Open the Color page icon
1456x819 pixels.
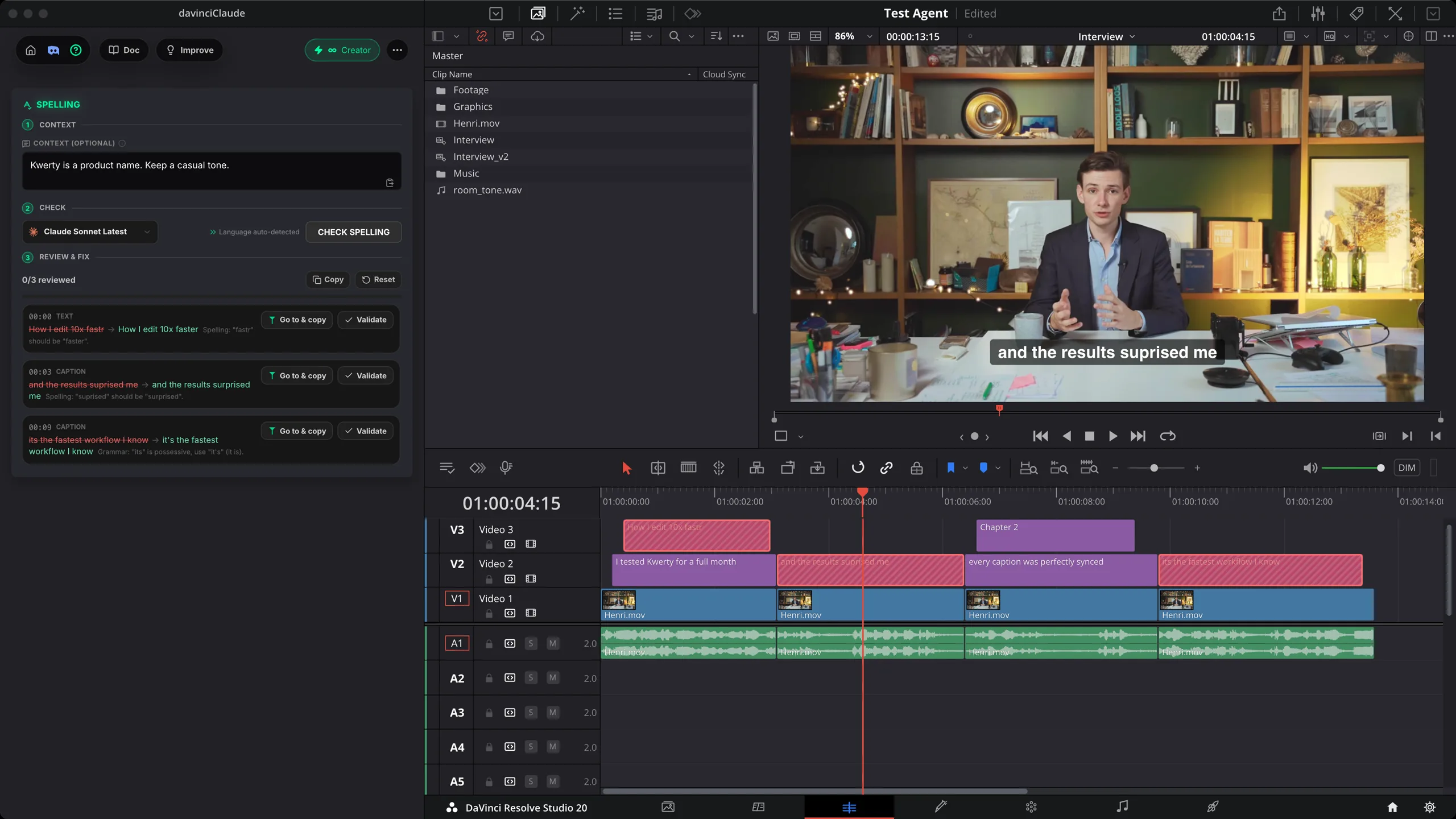1031,806
